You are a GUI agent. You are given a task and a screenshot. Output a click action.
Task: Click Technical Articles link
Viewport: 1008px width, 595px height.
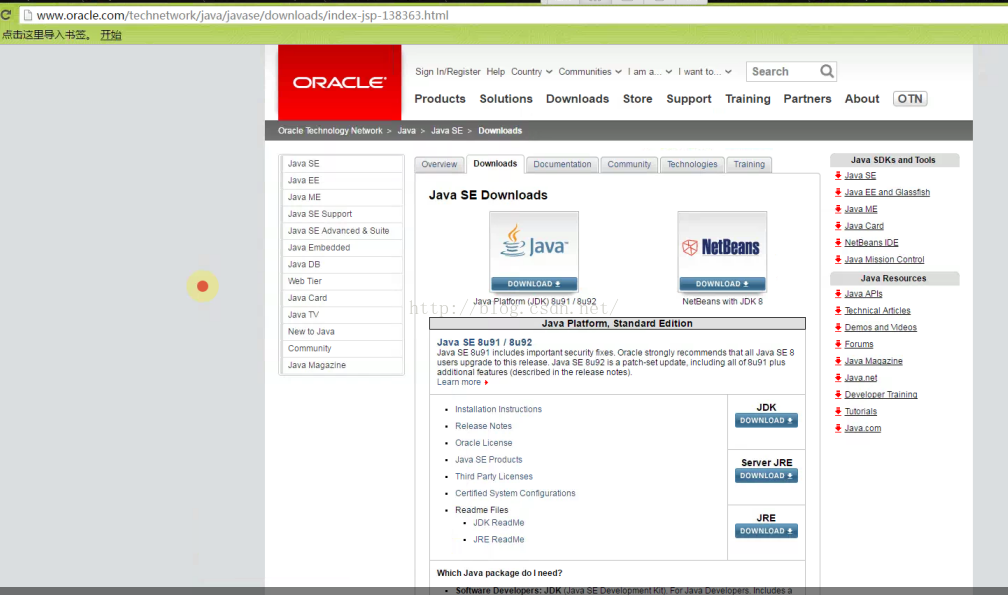pos(877,310)
